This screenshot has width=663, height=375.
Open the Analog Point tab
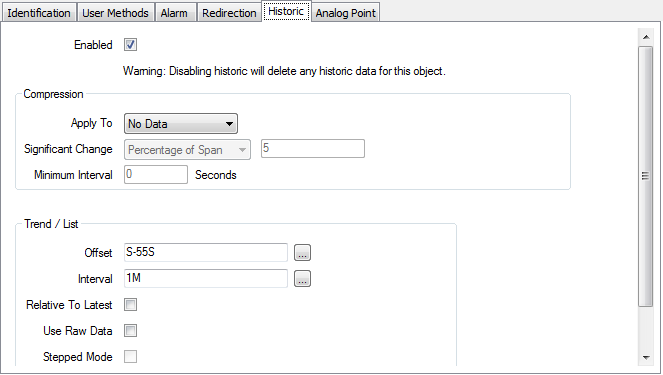(x=345, y=13)
